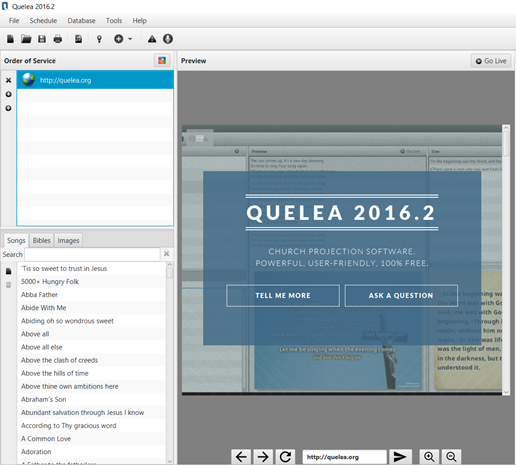Click ASK A QUESTION on the webpage
The height and width of the screenshot is (465, 516).
401,295
